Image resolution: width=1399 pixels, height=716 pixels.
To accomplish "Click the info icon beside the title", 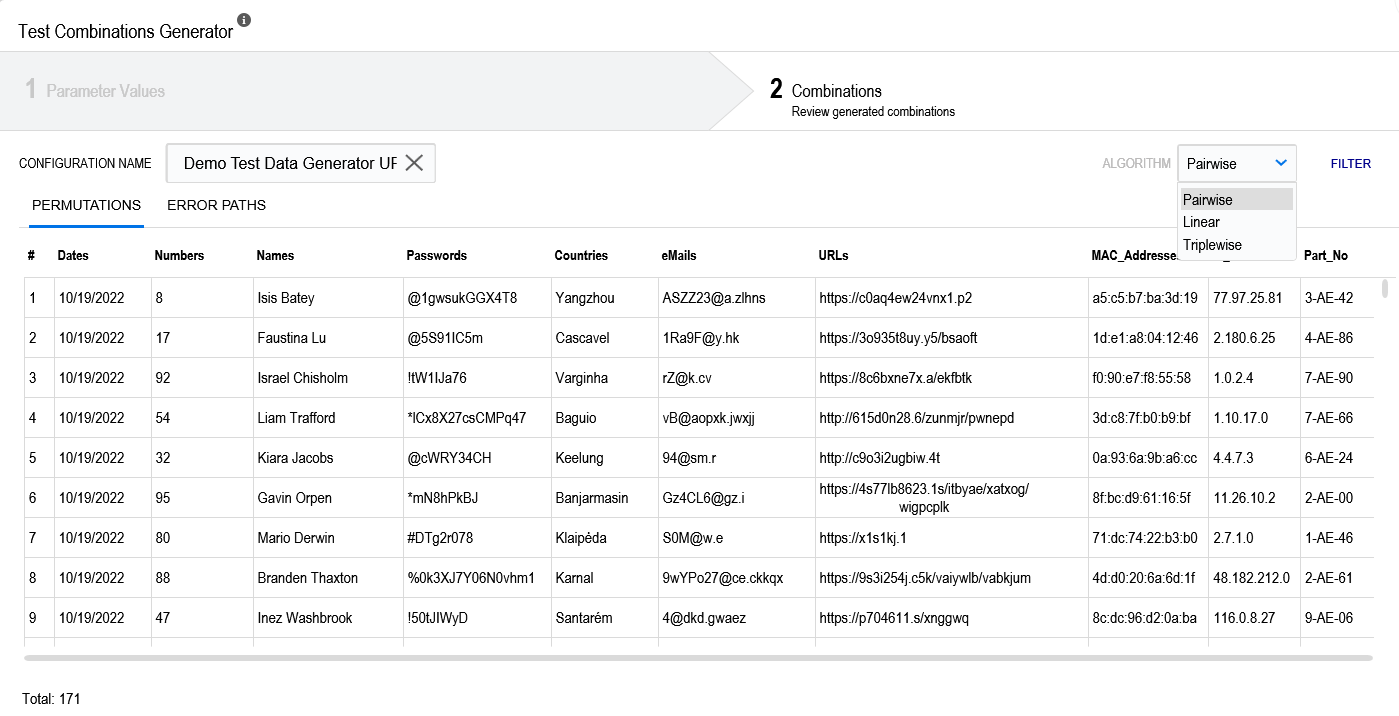I will pos(245,20).
